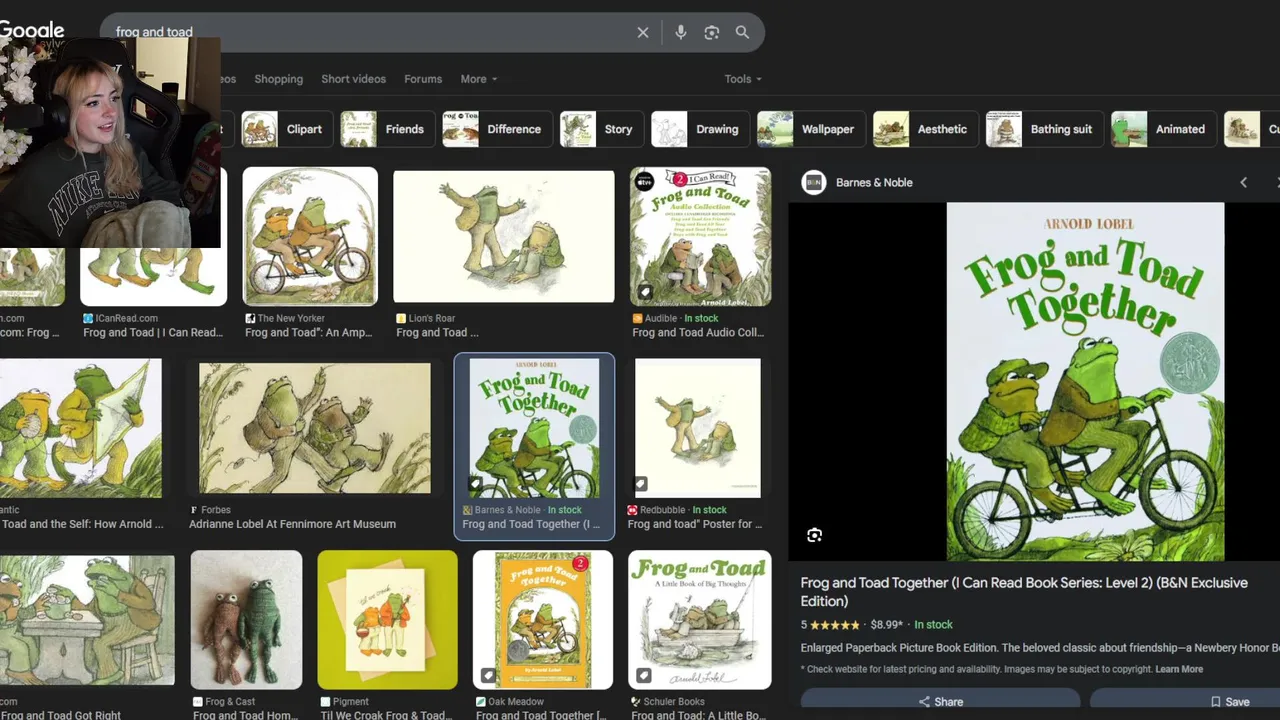Open the Tools dropdown
The width and height of the screenshot is (1280, 720).
[743, 79]
